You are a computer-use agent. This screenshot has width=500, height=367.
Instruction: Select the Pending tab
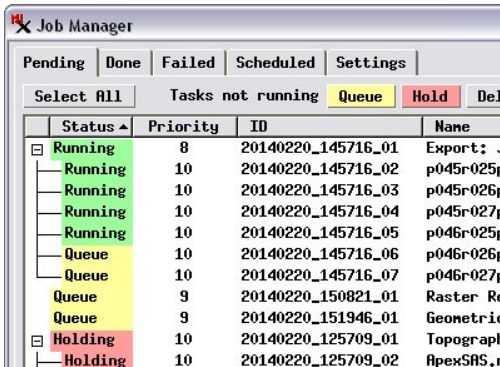(55, 63)
